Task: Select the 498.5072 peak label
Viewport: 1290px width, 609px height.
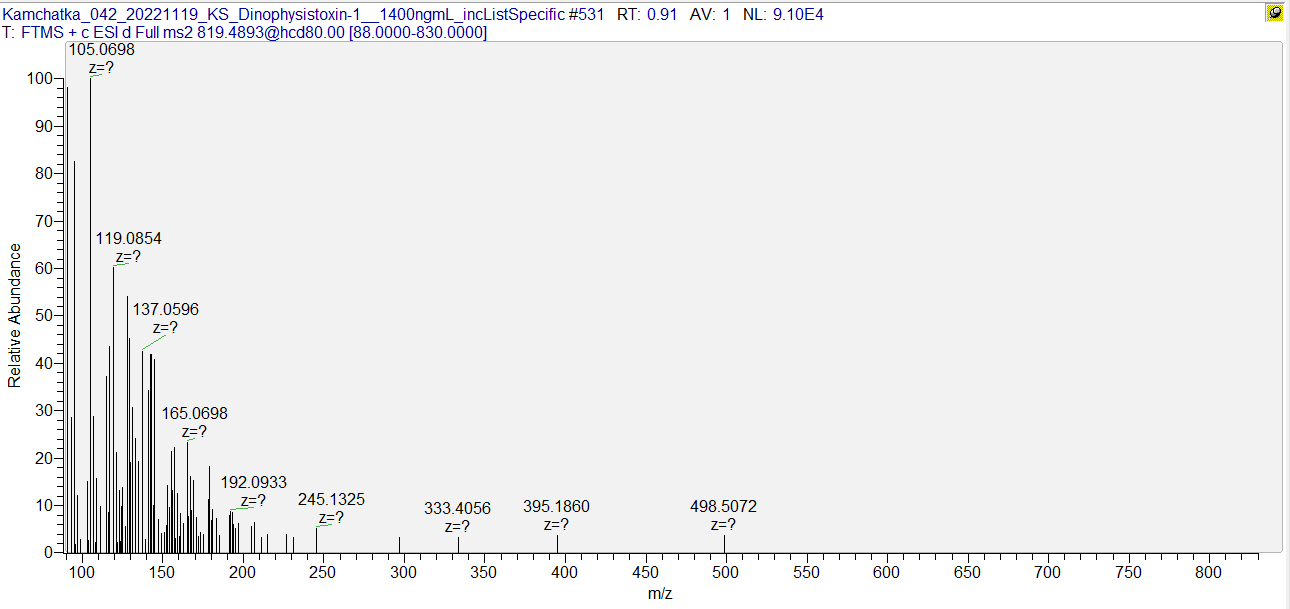Action: coord(723,507)
